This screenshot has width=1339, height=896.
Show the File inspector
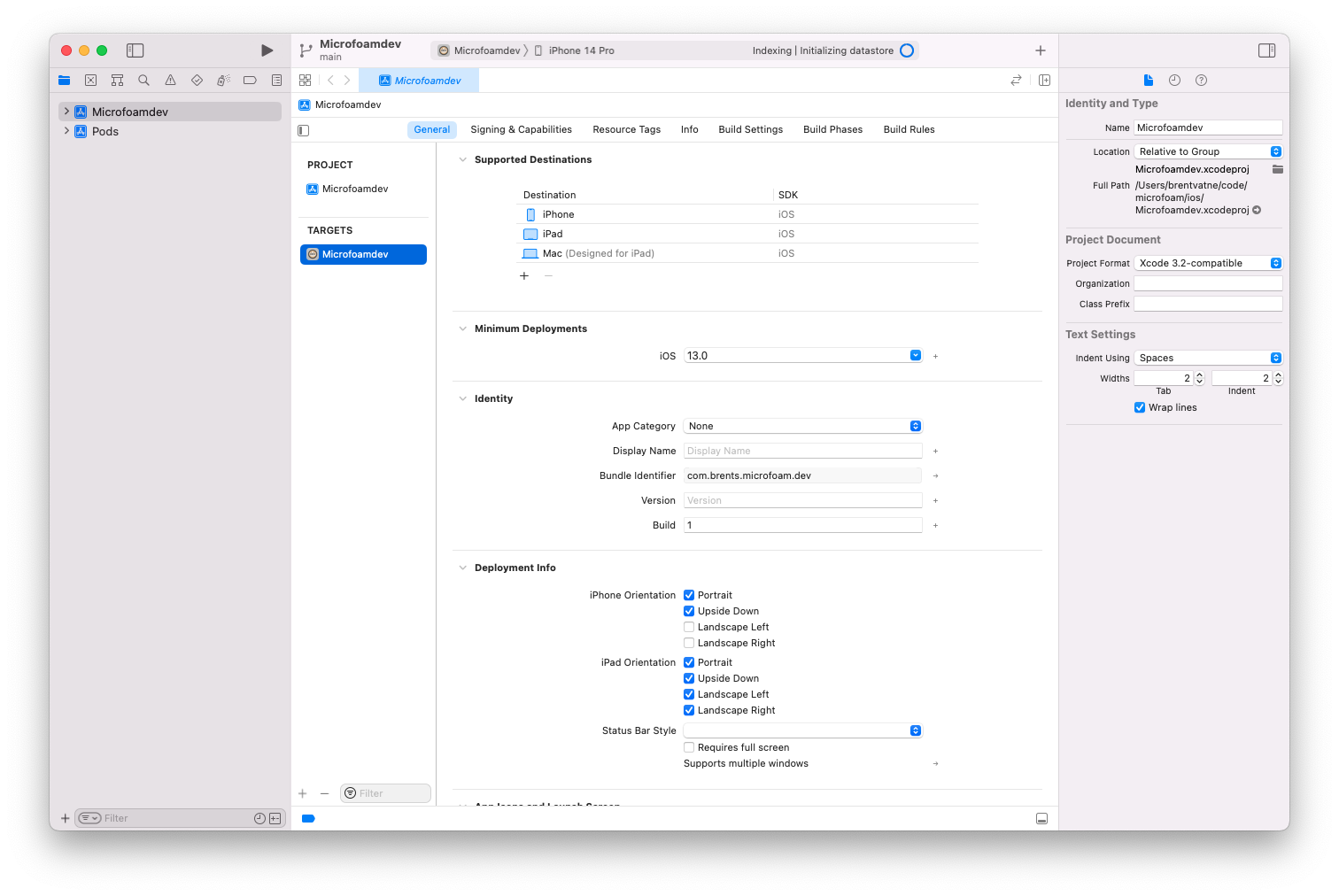click(1149, 81)
